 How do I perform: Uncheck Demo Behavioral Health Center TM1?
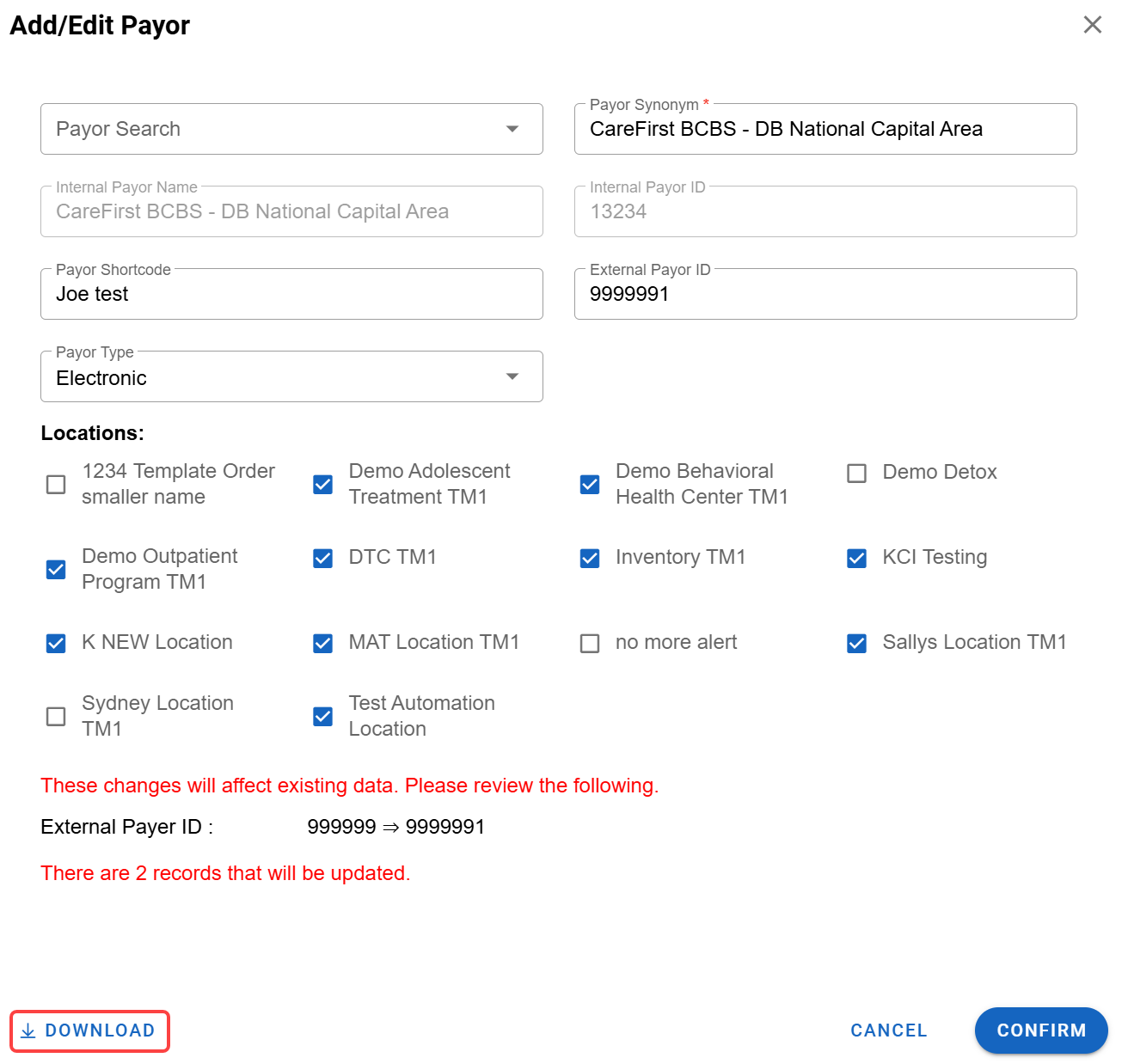point(590,485)
